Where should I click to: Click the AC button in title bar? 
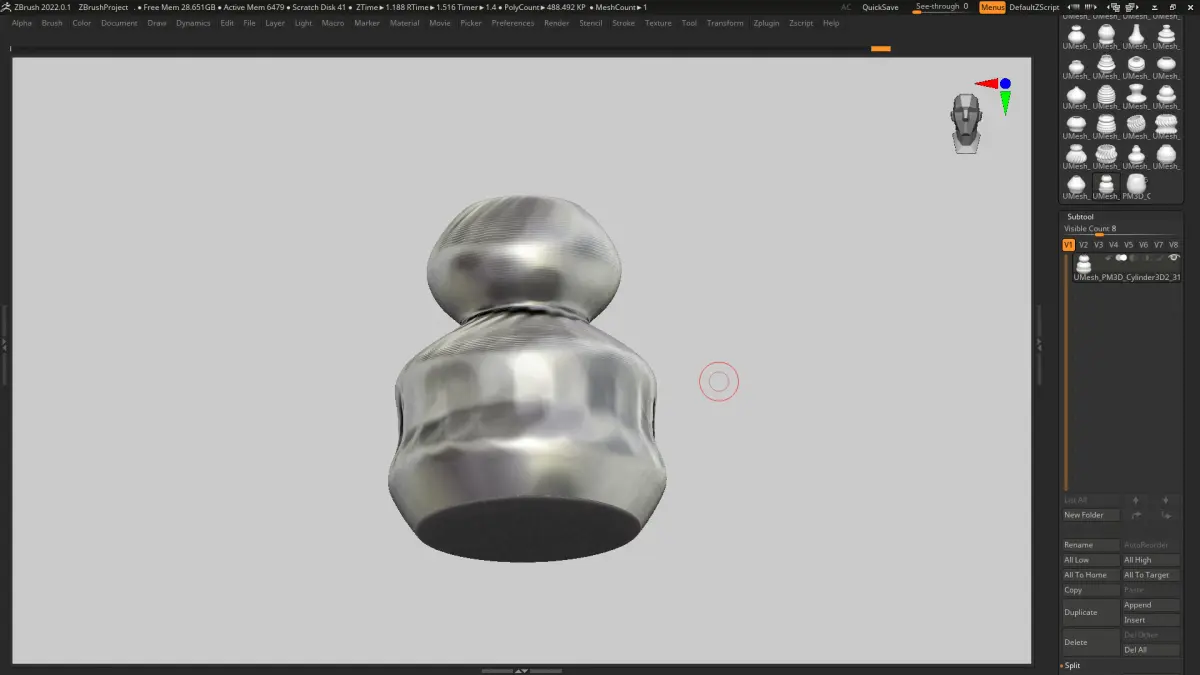(x=846, y=7)
